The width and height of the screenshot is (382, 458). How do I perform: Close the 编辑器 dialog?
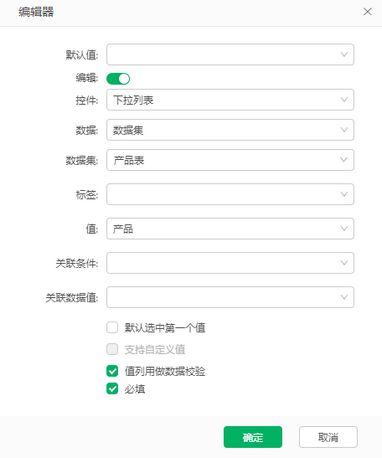[367, 12]
